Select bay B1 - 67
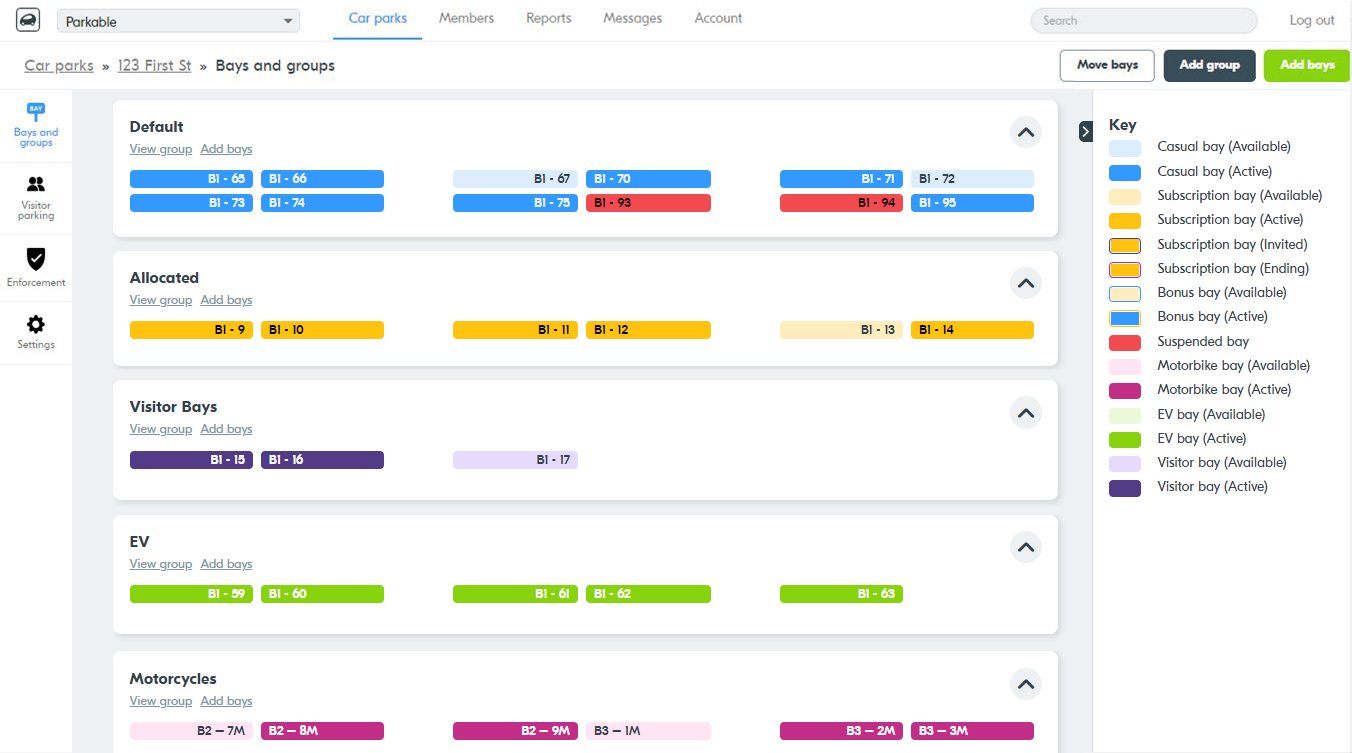This screenshot has width=1352, height=753. pos(515,179)
